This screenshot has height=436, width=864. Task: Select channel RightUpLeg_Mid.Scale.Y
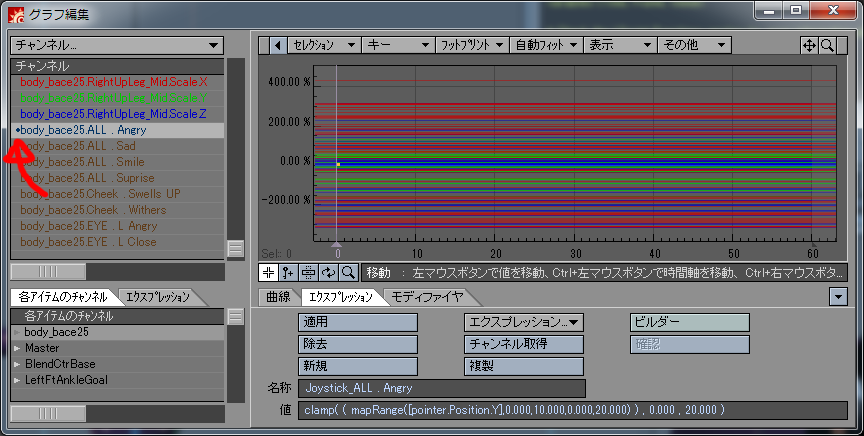click(117, 98)
